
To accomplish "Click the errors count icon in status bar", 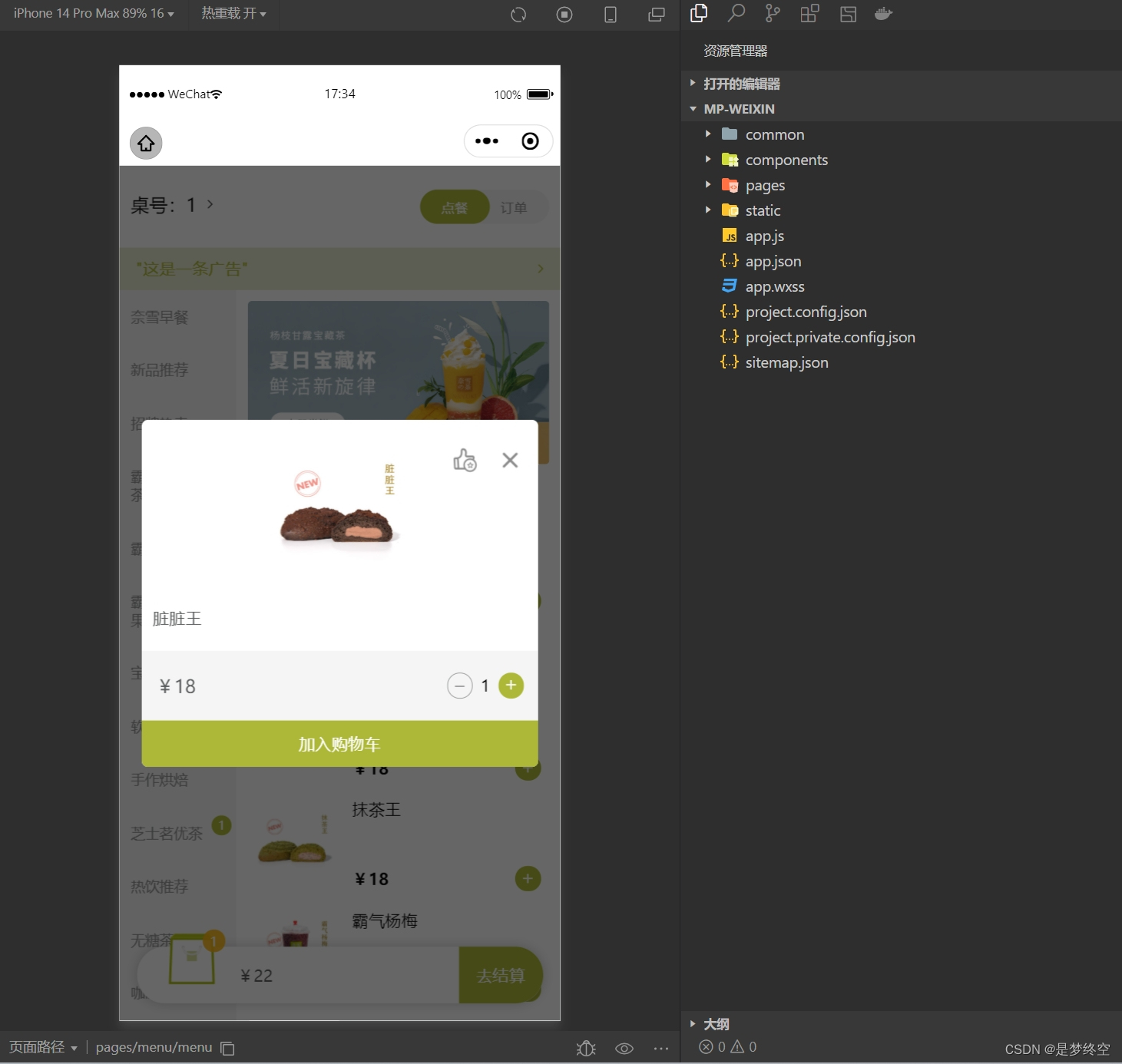I will tap(713, 1046).
